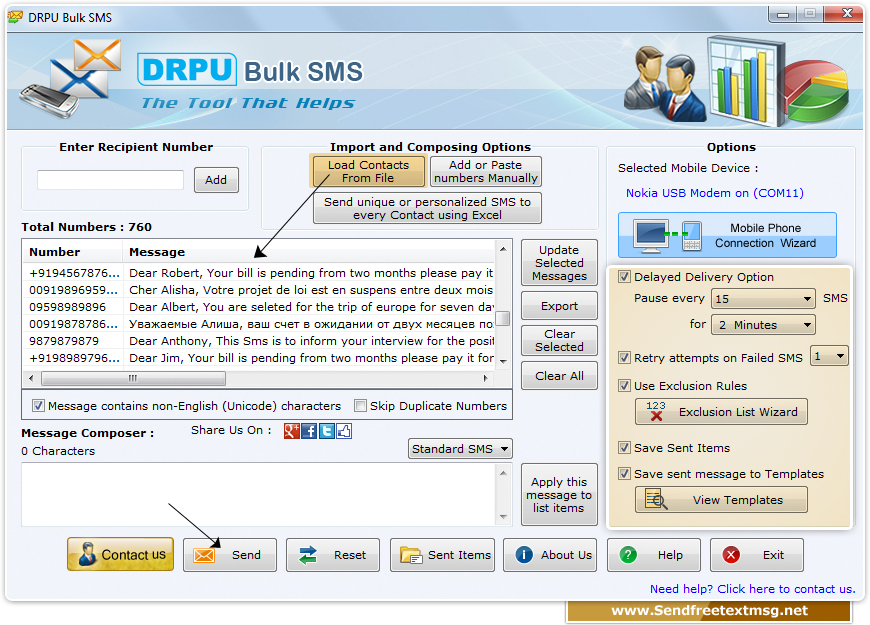Click contact list vertical scroll down arrow
This screenshot has width=870, height=625.
pos(503,361)
